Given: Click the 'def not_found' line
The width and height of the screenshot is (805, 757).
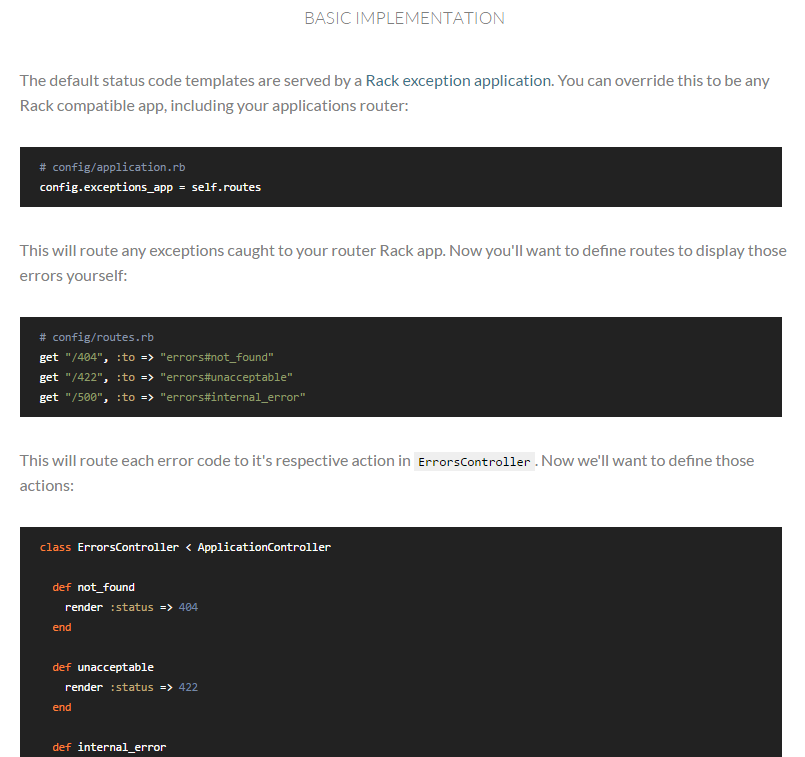Looking at the screenshot, I should 93,587.
